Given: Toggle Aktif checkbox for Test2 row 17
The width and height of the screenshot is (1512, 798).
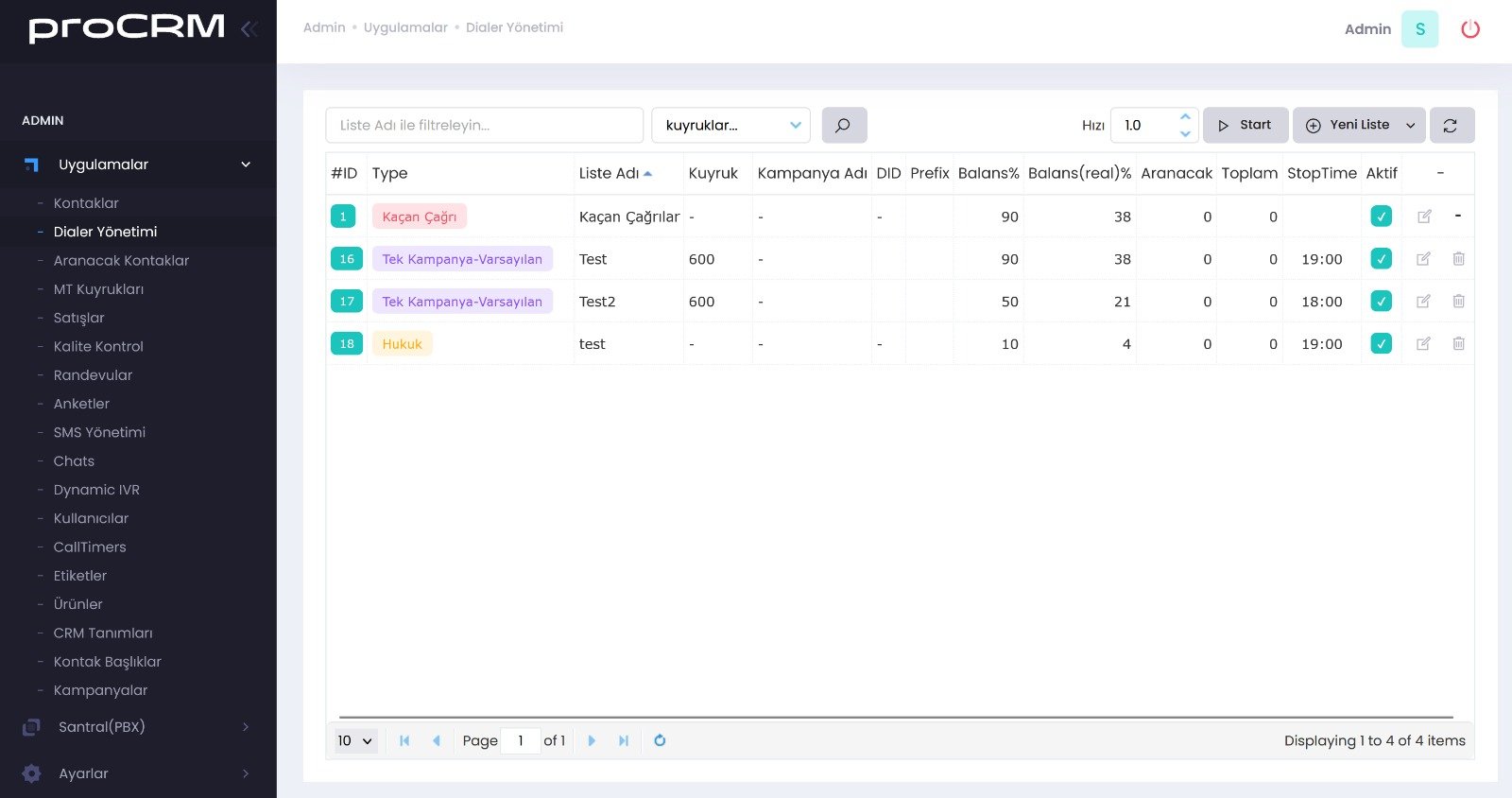Looking at the screenshot, I should (x=1381, y=302).
